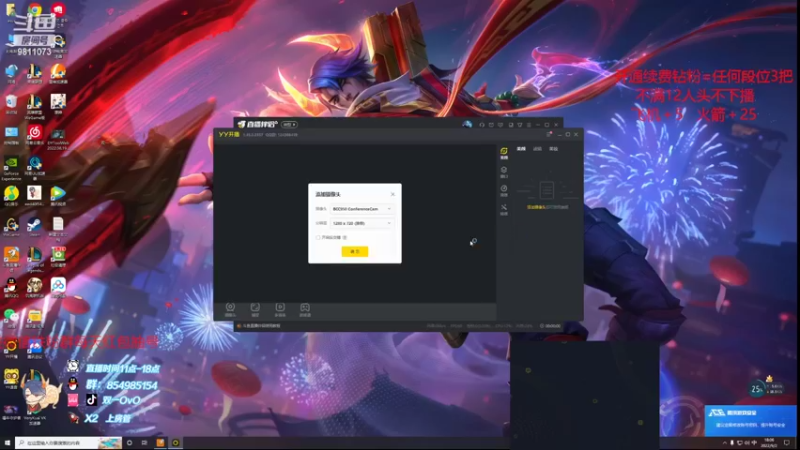Click the avatar icon in the rear window title bar
800x450 pixels.
467,124
